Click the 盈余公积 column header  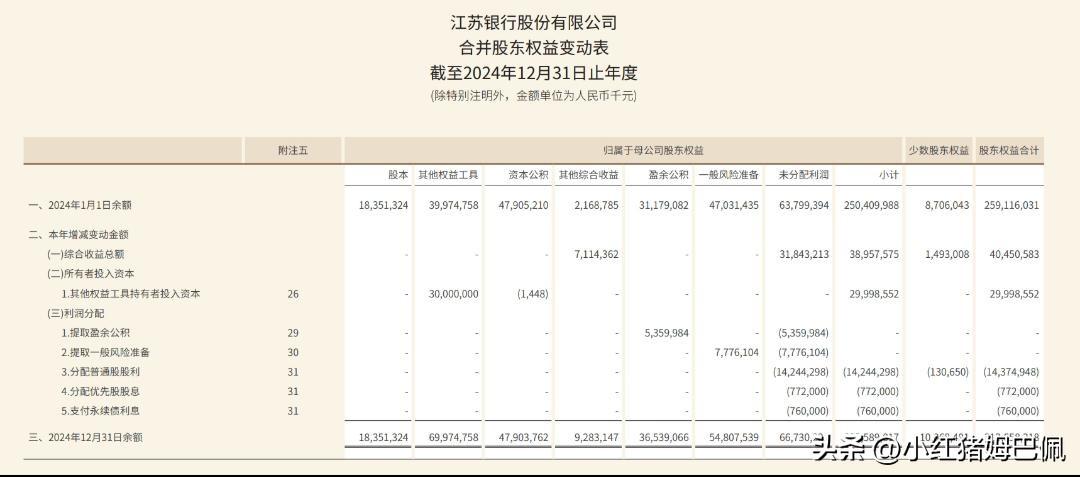668,175
